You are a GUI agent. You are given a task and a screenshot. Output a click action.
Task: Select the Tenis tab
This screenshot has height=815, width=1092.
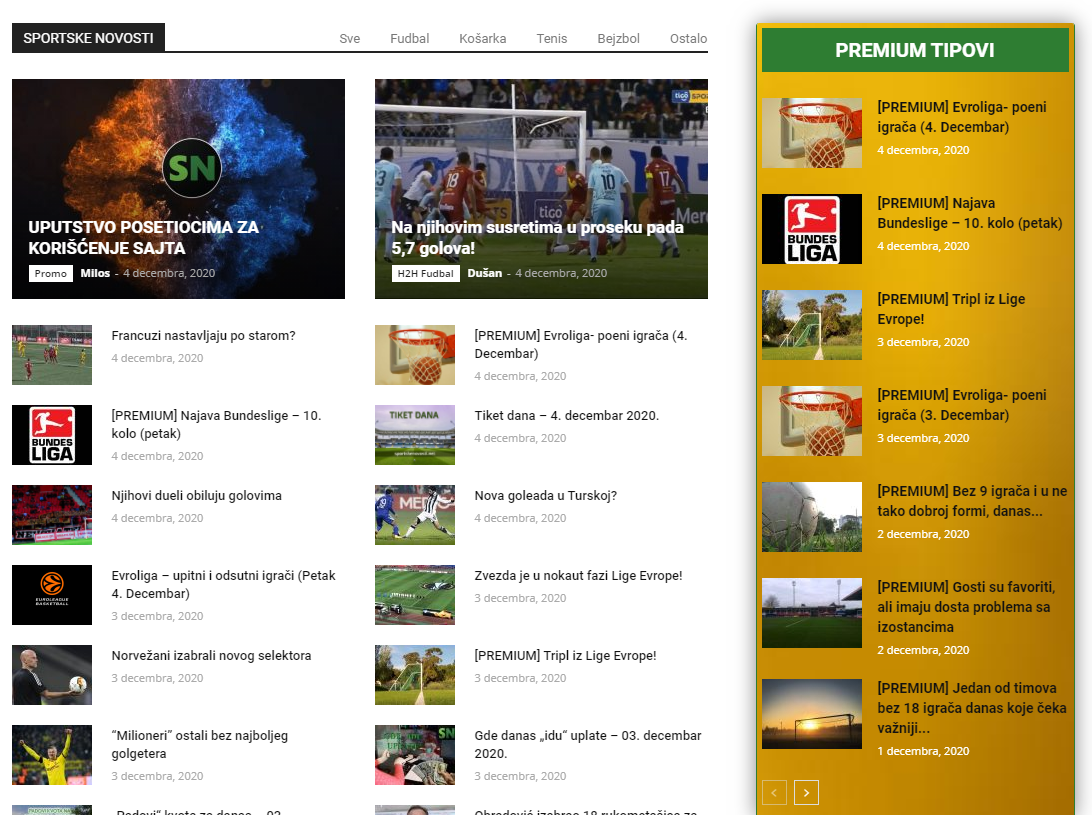(552, 38)
